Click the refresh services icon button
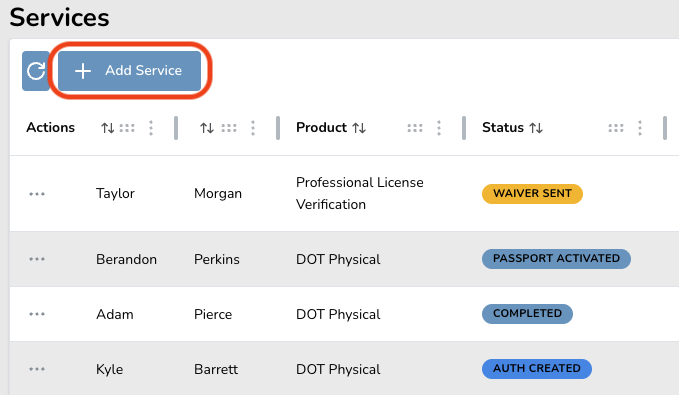 [36, 71]
